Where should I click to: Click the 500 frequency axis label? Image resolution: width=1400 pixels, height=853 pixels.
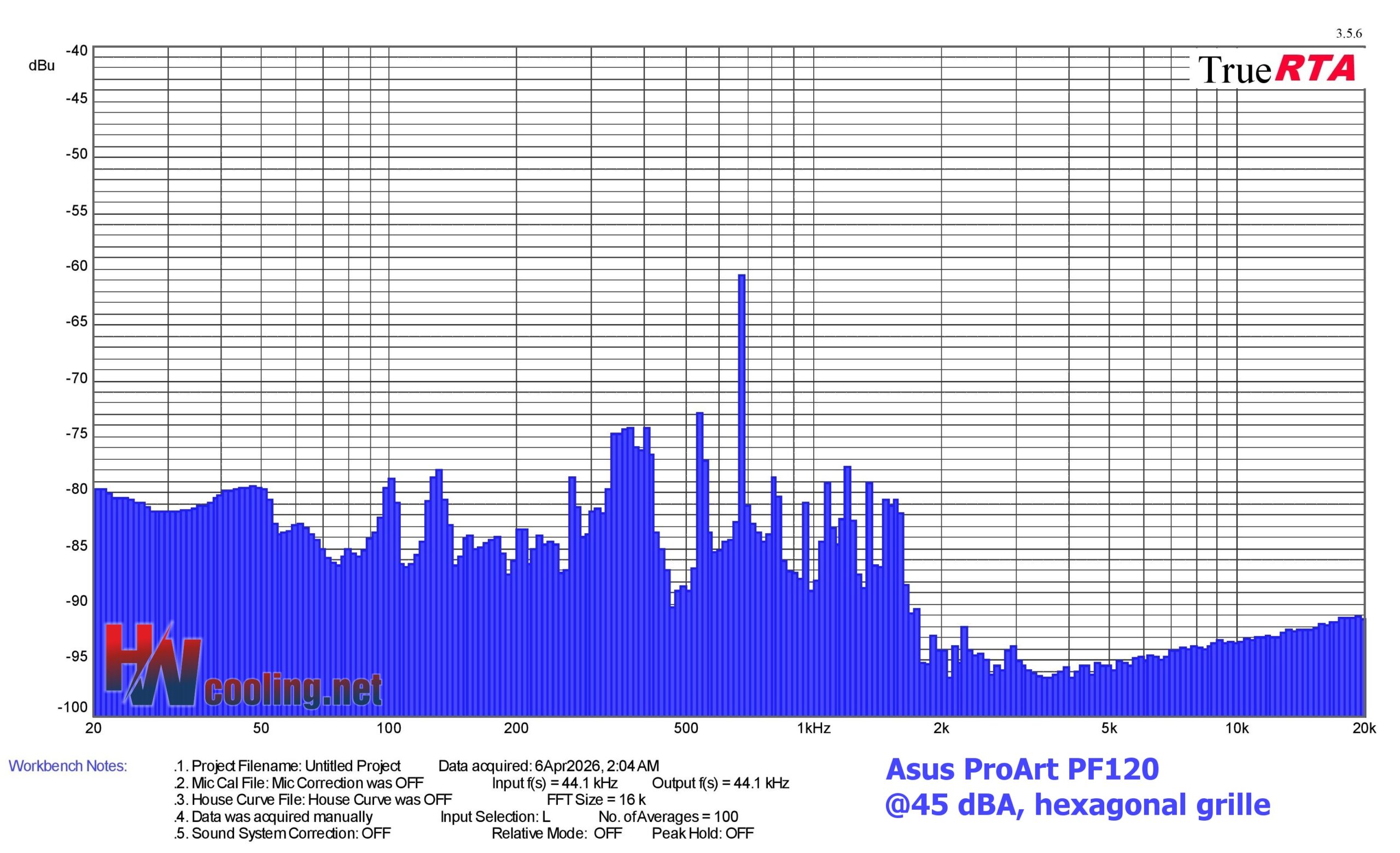[686, 729]
